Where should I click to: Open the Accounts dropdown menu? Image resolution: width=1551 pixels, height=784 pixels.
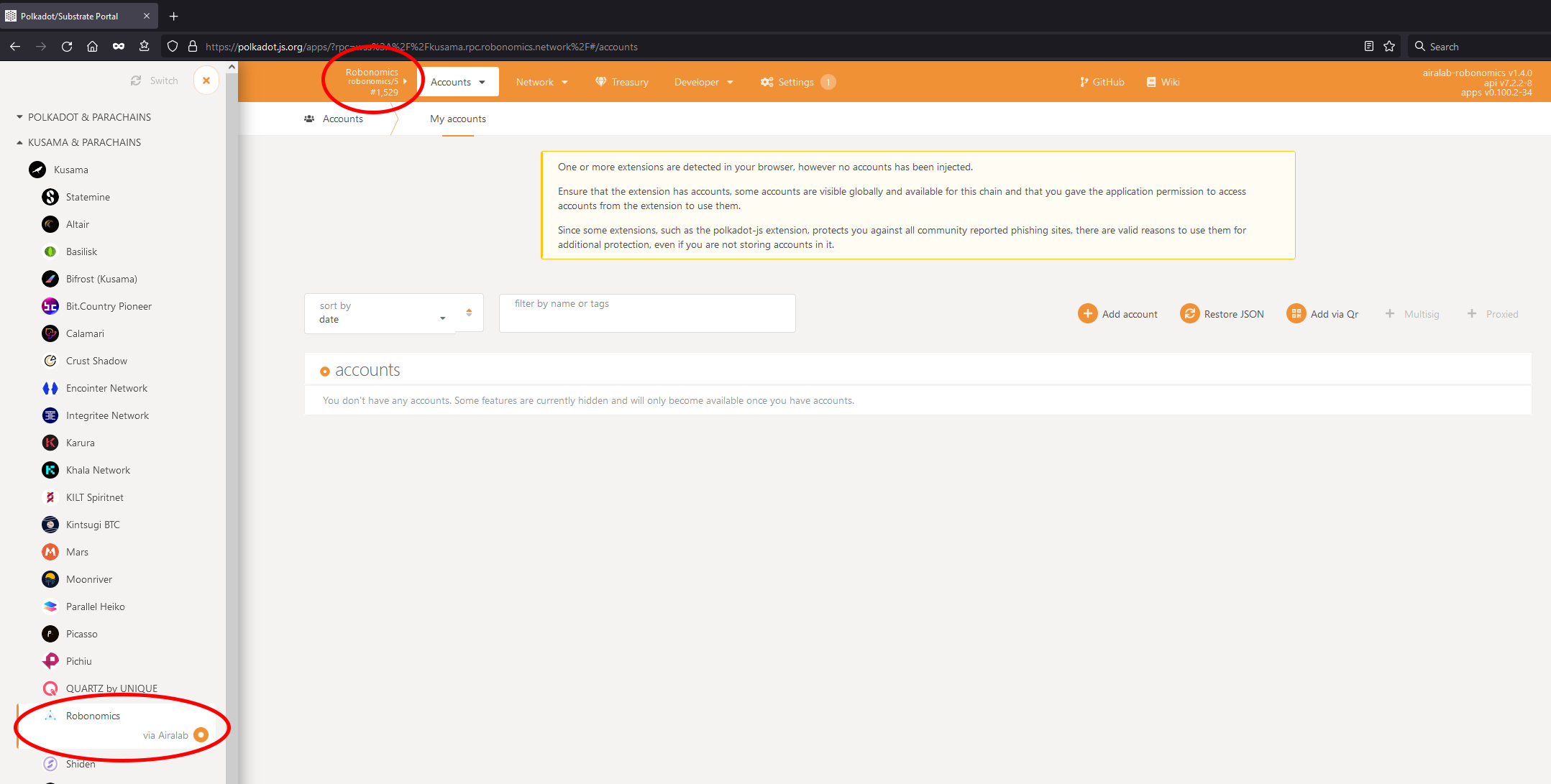tap(459, 82)
